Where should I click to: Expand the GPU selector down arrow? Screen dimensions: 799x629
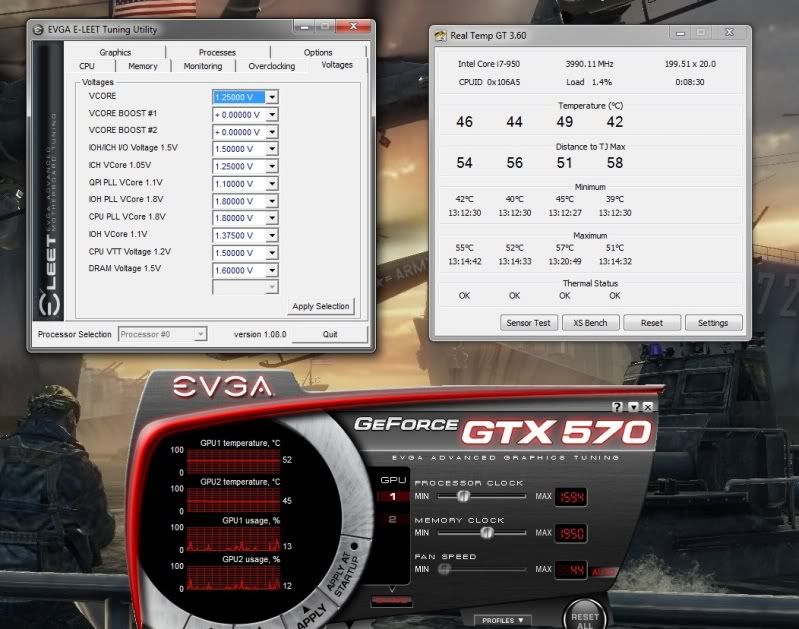click(x=392, y=589)
